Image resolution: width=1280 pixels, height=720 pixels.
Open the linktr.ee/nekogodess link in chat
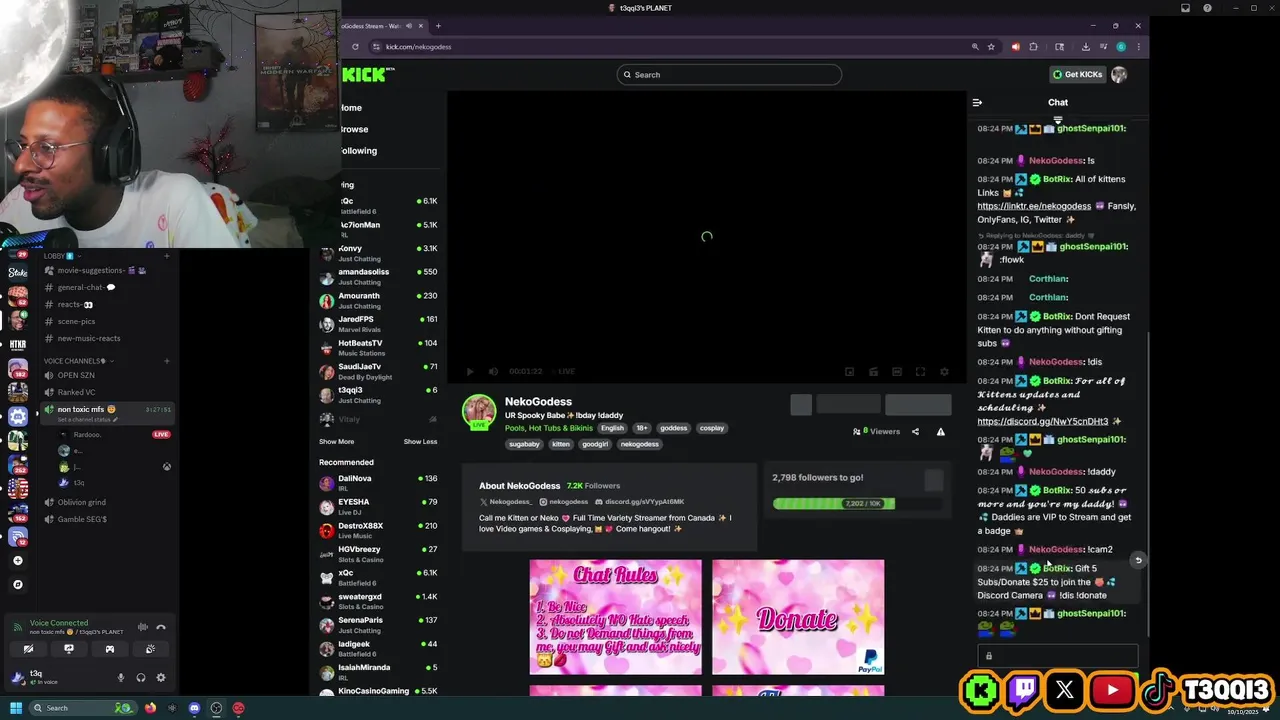click(1034, 206)
